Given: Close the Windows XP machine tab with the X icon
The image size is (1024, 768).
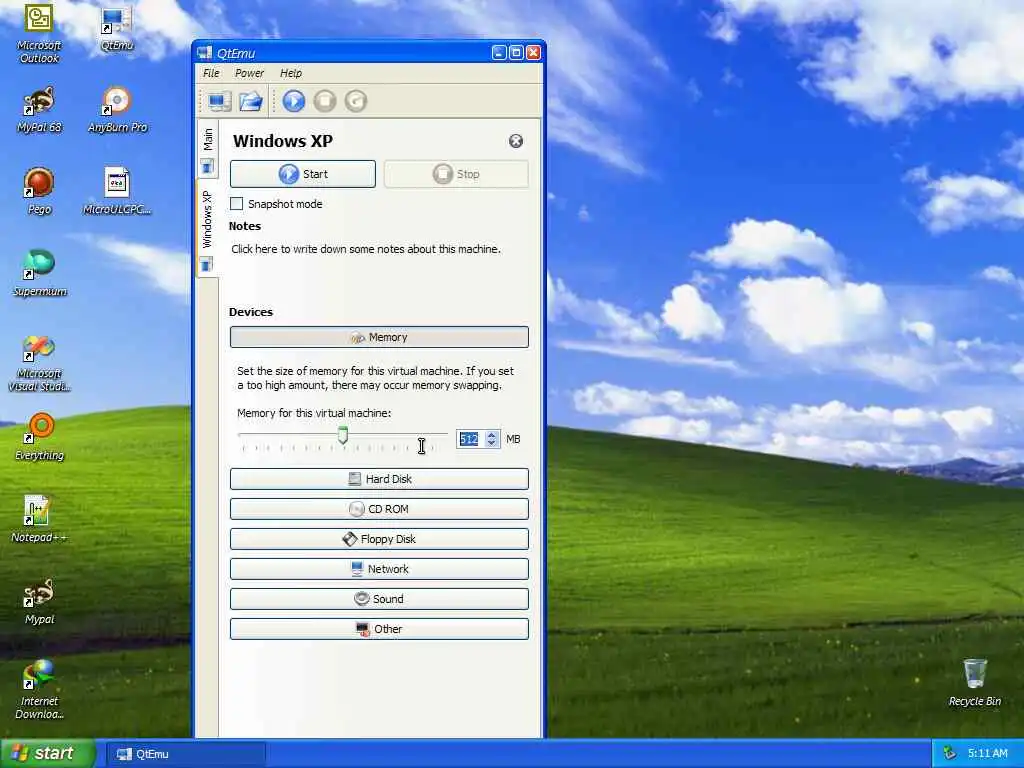Looking at the screenshot, I should 516,141.
